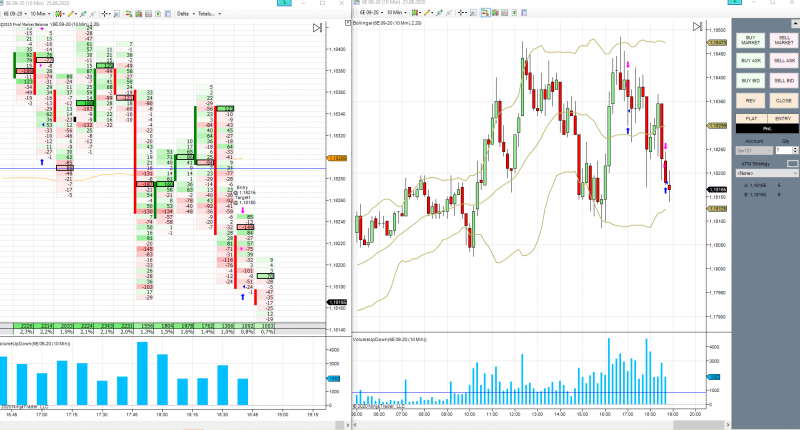Click the CLOSE position button
800x430 pixels.
[784, 100]
